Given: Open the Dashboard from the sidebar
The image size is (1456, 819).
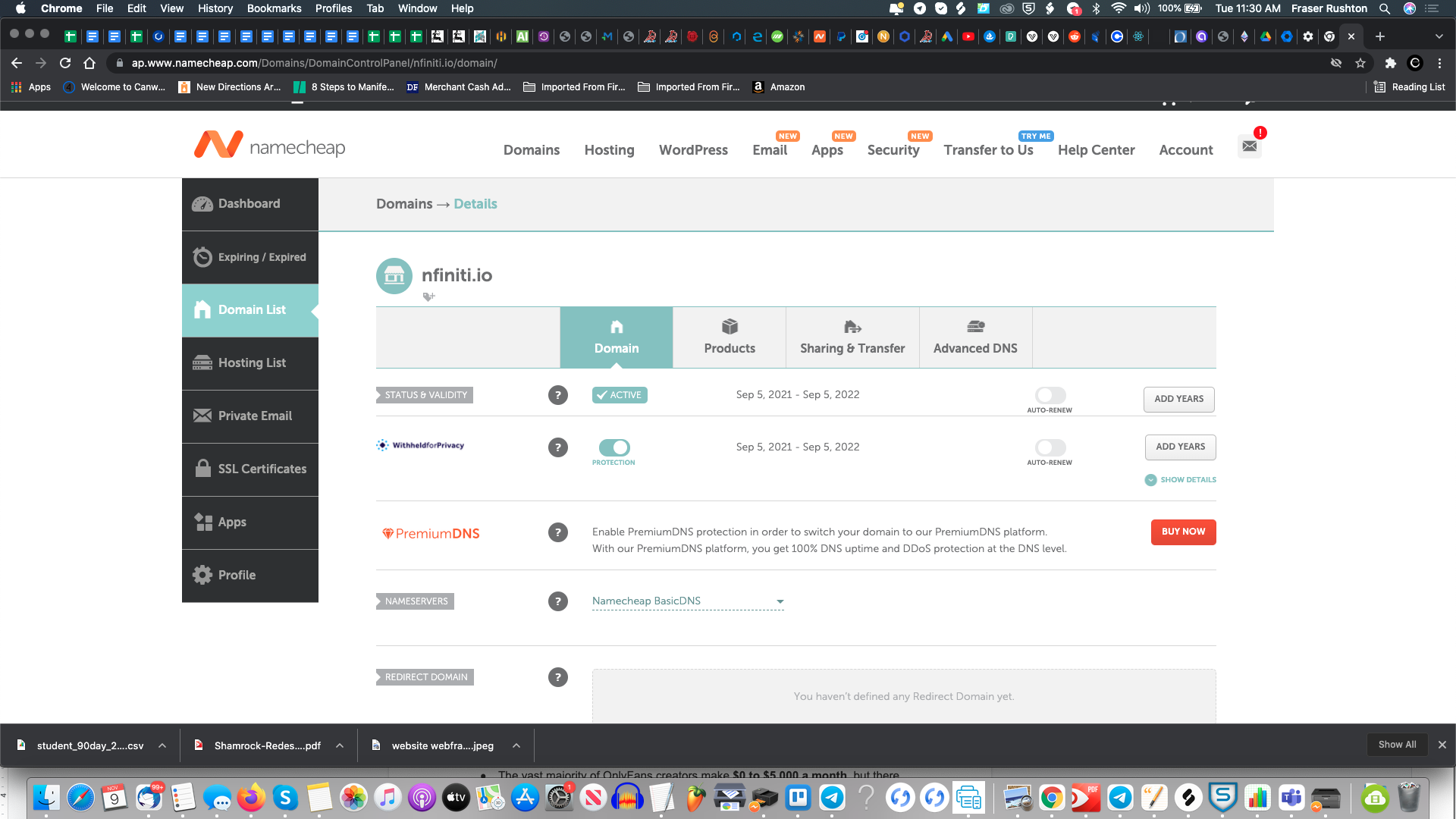Looking at the screenshot, I should pyautogui.click(x=249, y=203).
